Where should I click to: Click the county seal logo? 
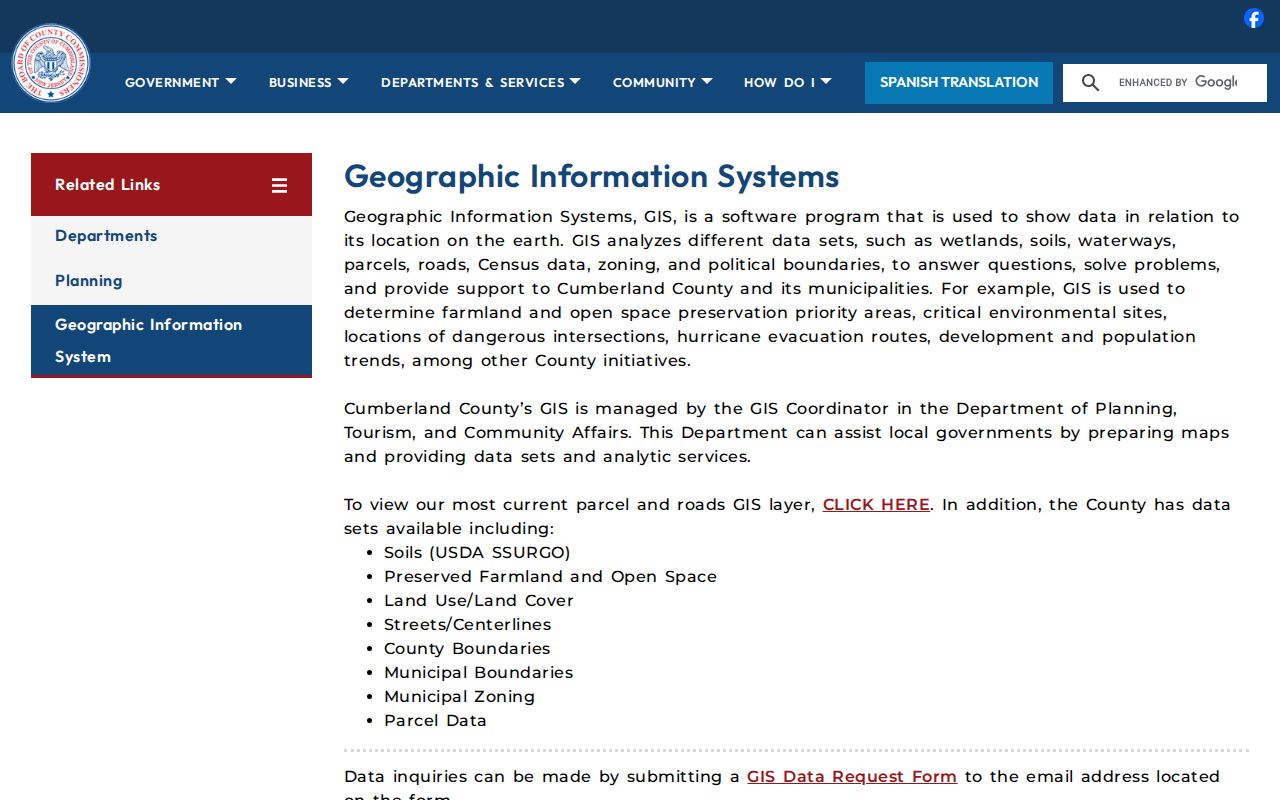51,63
